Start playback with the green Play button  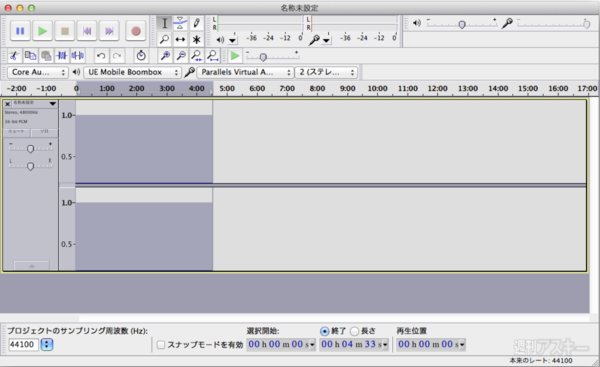click(42, 31)
